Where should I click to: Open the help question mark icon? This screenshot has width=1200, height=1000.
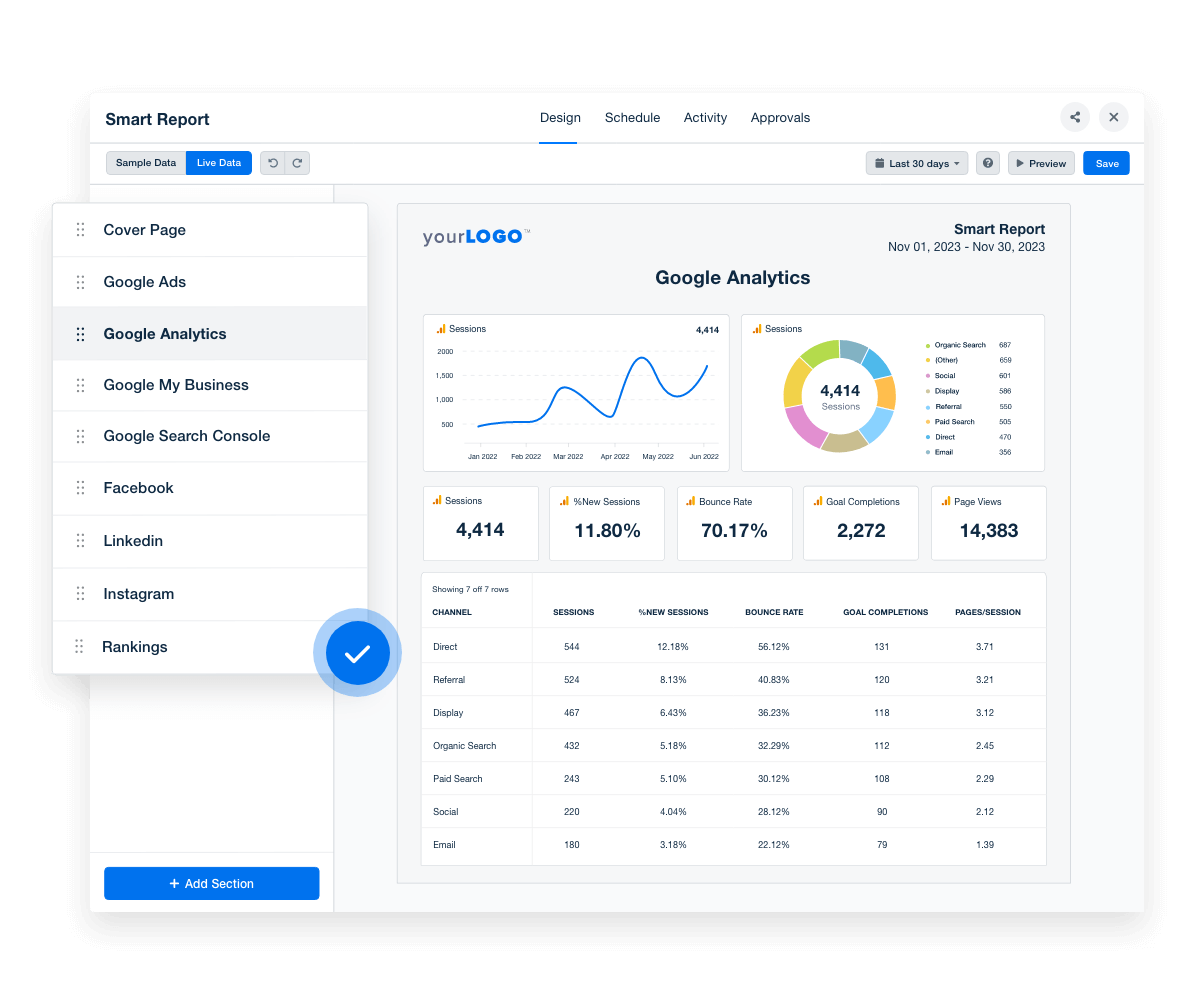tap(988, 163)
